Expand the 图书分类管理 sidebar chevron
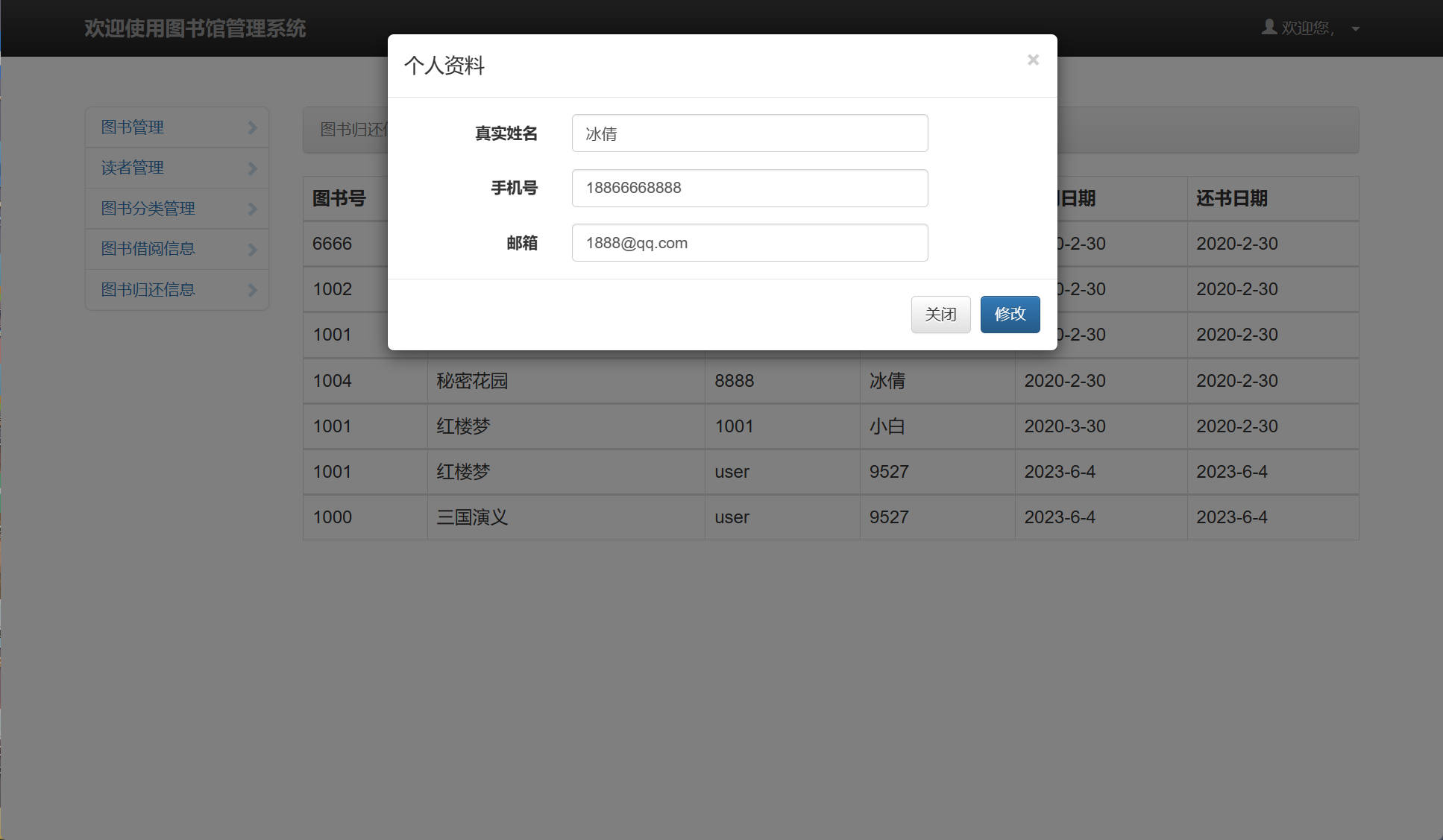1443x840 pixels. pos(253,209)
